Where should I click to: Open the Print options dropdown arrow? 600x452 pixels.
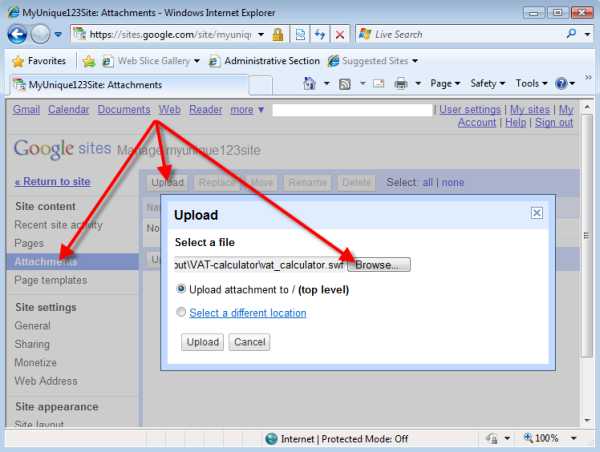coord(418,83)
